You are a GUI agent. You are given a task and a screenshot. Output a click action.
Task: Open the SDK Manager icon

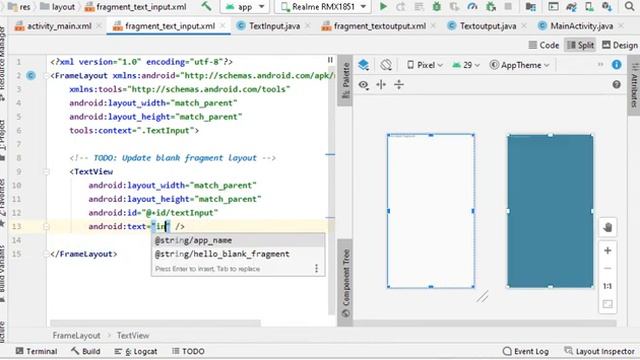coord(607,7)
